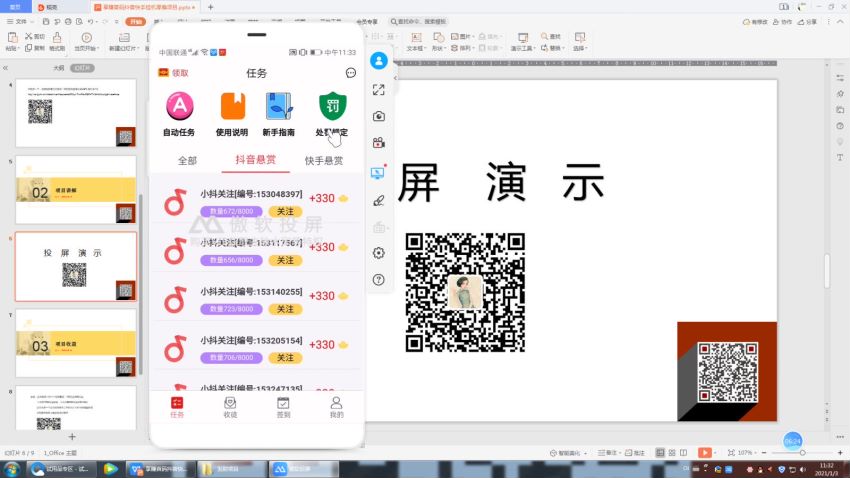Open the 收徒 bottom navigation icon
The image size is (850, 478).
coord(230,407)
